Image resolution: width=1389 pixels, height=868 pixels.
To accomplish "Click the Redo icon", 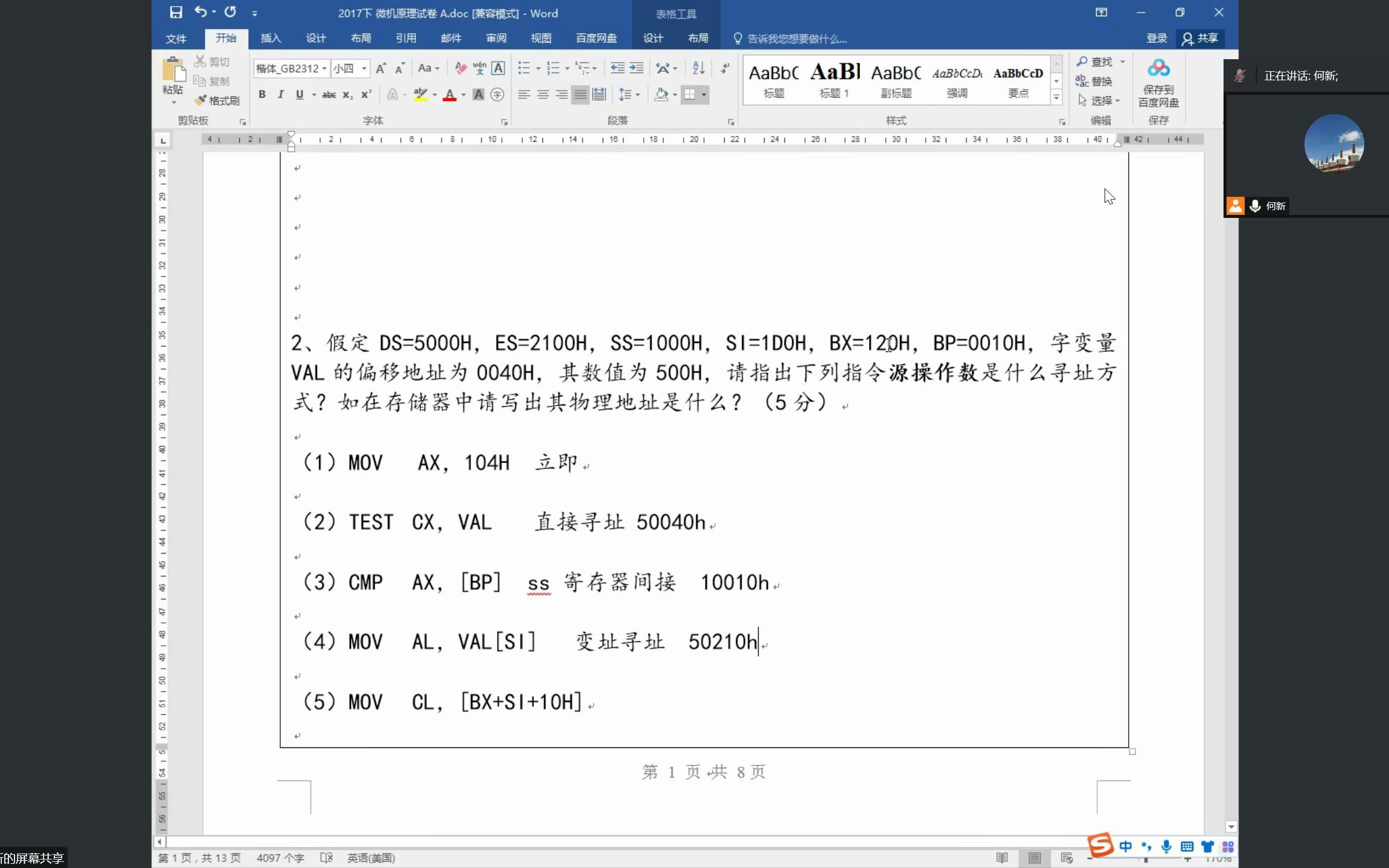I will click(230, 12).
